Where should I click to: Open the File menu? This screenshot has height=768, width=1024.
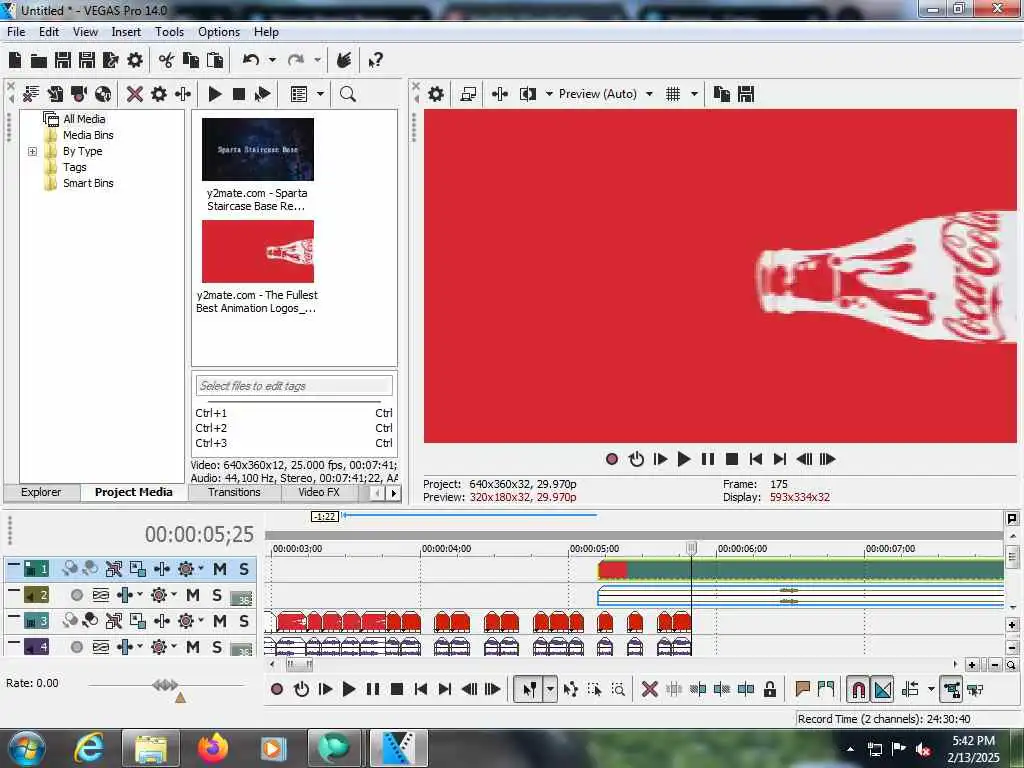click(x=16, y=32)
